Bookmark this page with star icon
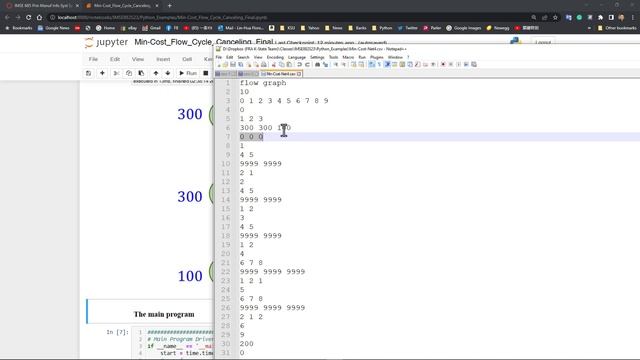Screen dimensions: 640x360 tap(555, 18)
